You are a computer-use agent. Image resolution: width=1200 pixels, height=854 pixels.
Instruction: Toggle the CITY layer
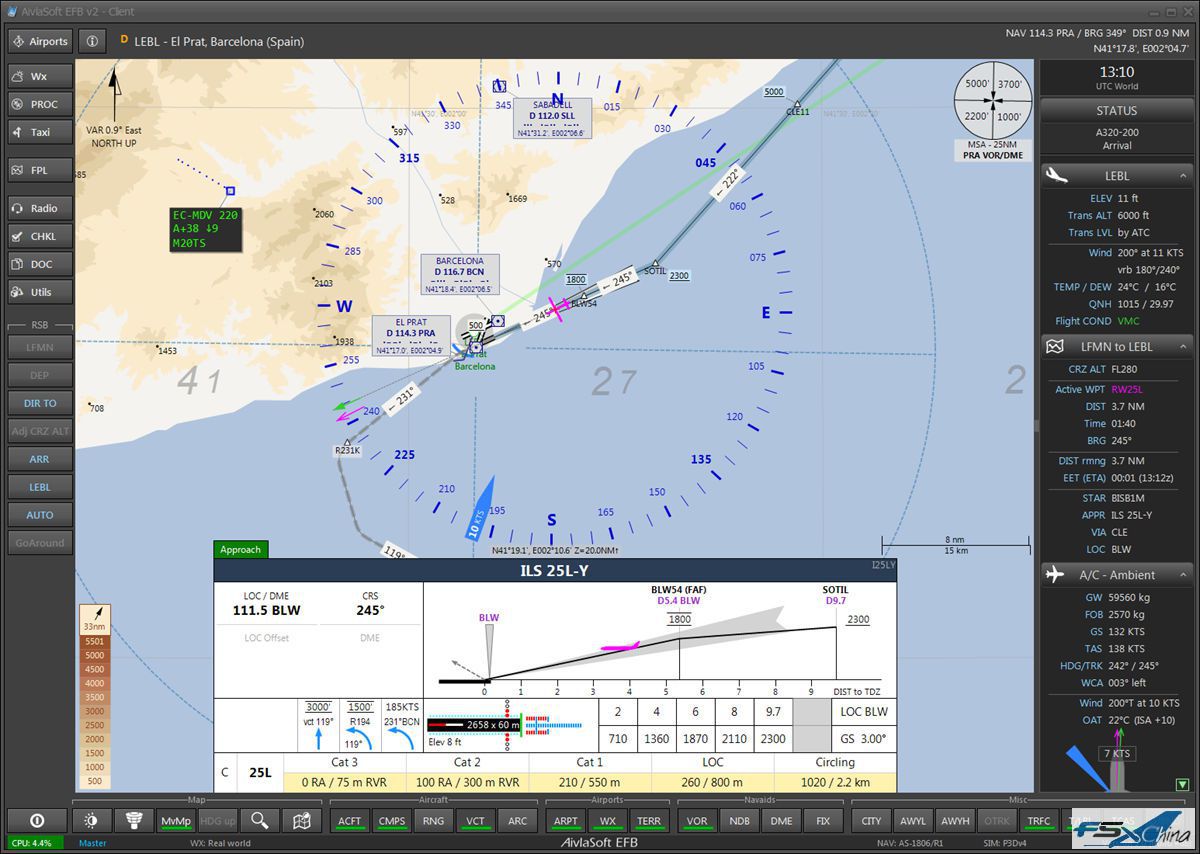pos(872,821)
